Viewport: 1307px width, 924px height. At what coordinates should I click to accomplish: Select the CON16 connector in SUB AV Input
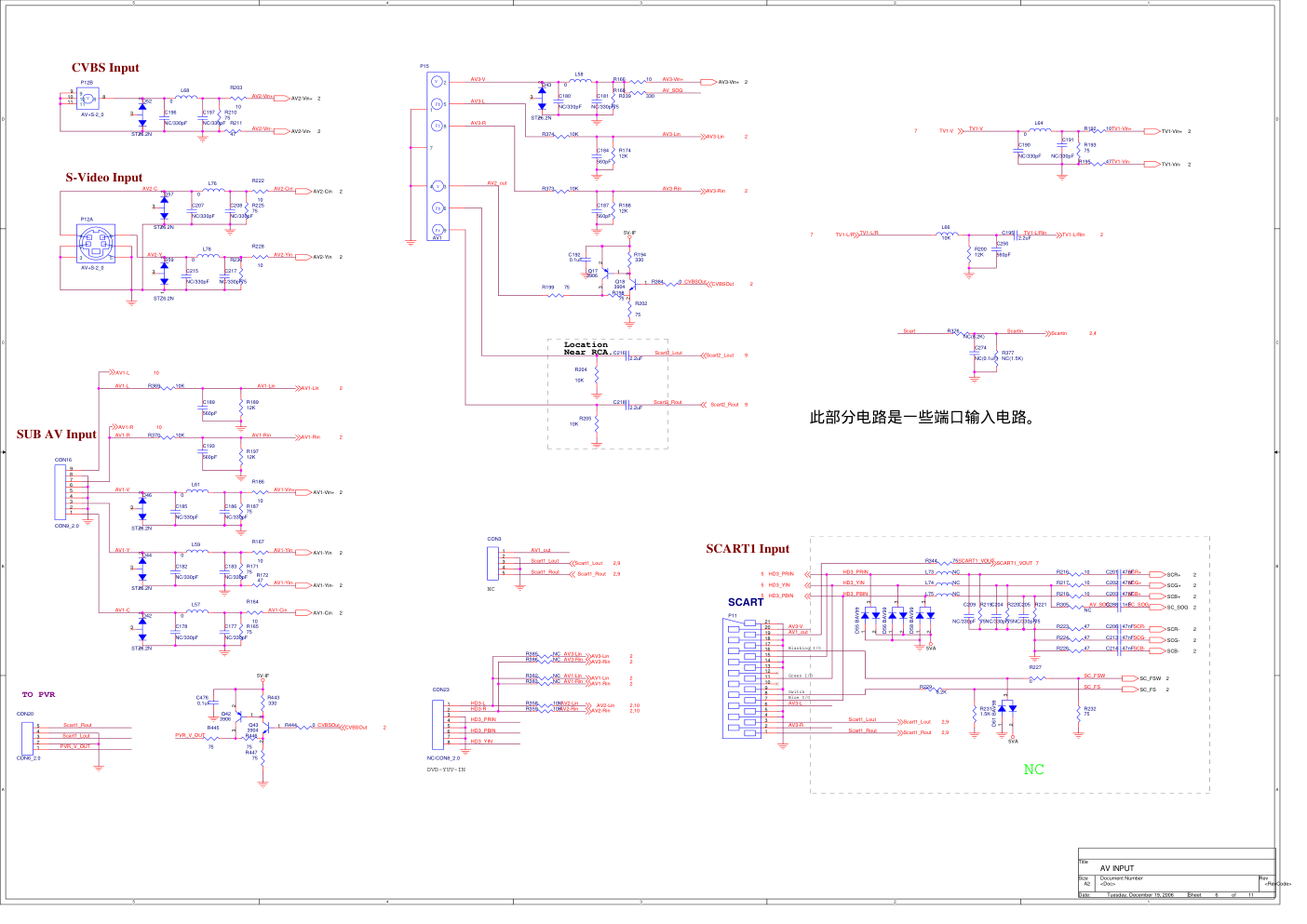[63, 492]
